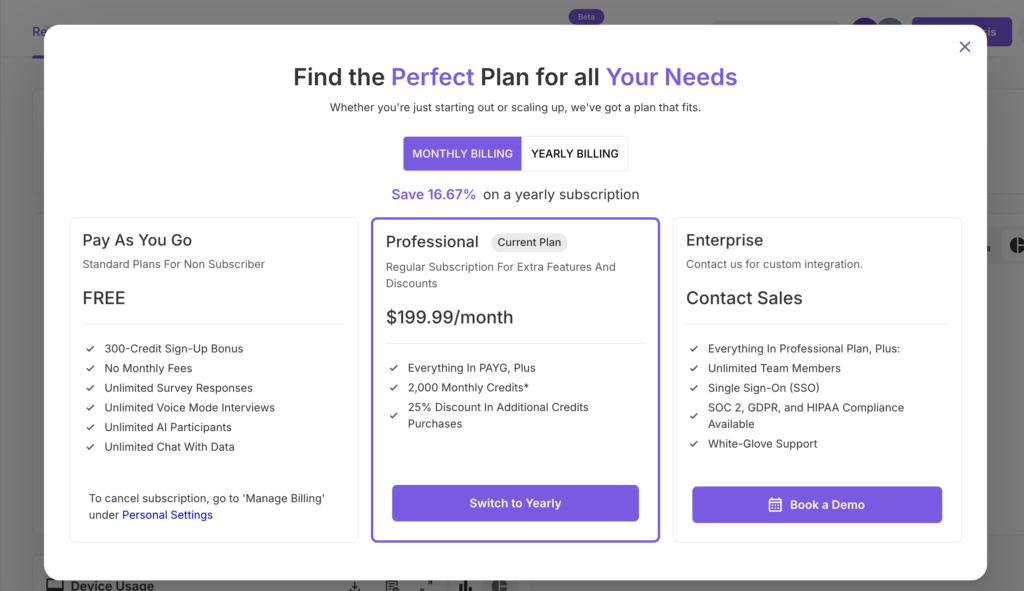1024x591 pixels.
Task: Click the pie chart icon at right edge
Action: (x=1017, y=245)
